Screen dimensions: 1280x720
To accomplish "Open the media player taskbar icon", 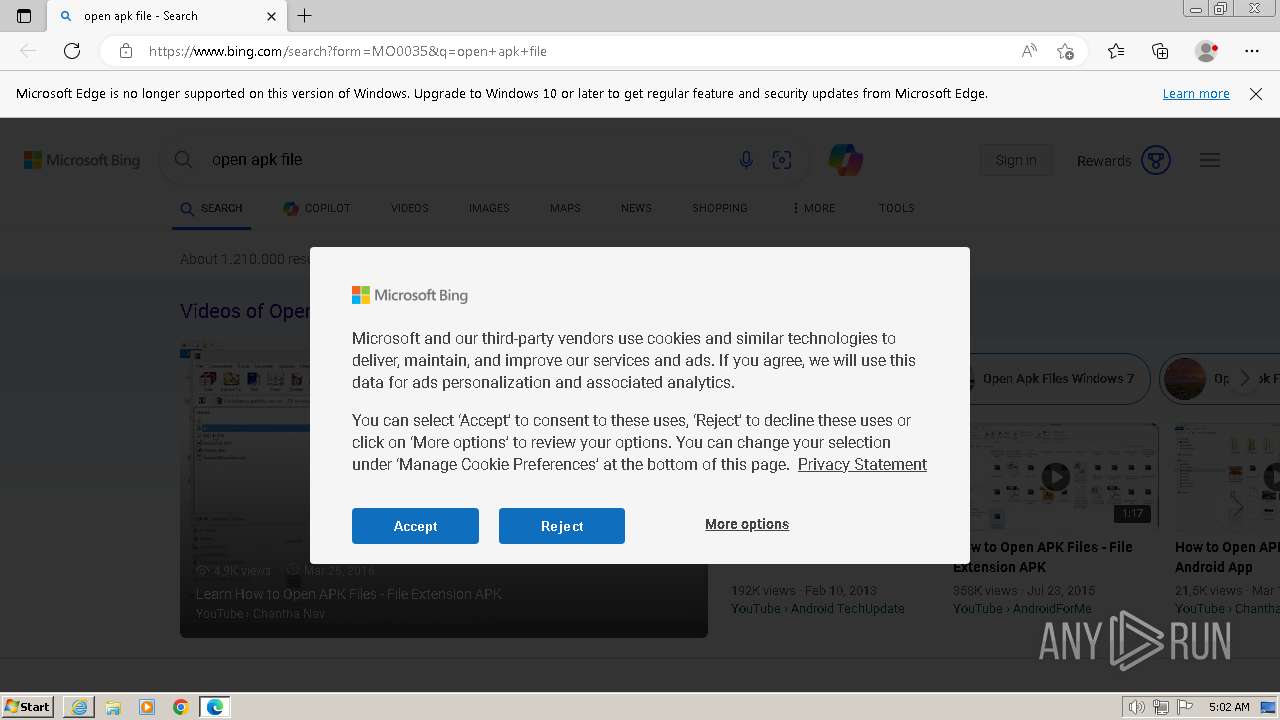I will [147, 707].
